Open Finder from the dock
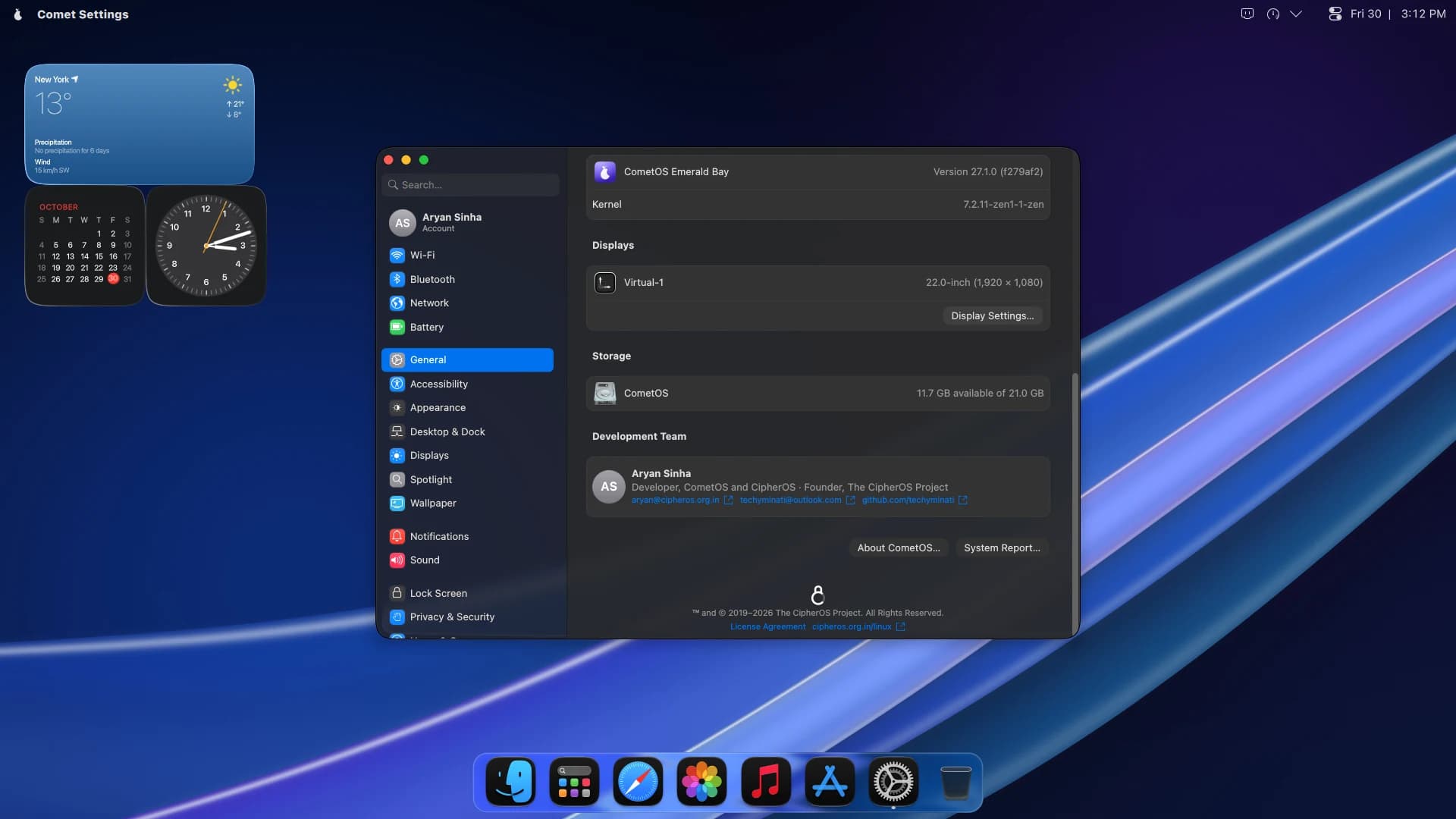1456x819 pixels. point(510,782)
